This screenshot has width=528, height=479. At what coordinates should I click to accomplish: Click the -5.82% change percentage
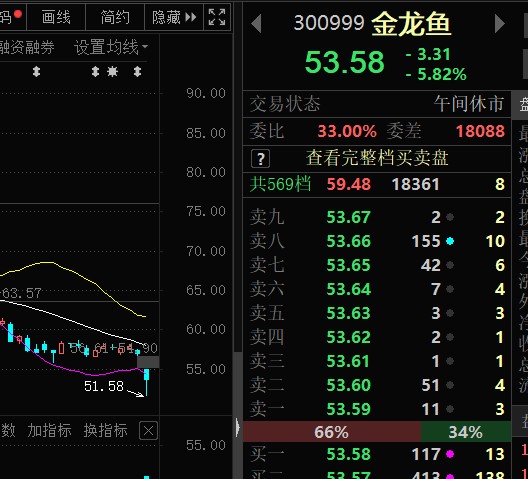tap(436, 74)
